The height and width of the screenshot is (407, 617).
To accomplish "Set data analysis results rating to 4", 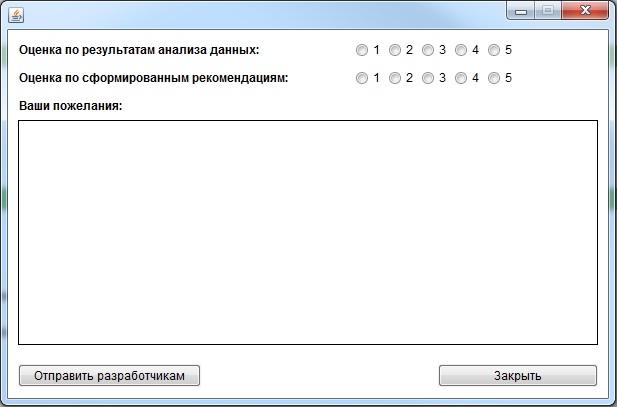I will [461, 50].
